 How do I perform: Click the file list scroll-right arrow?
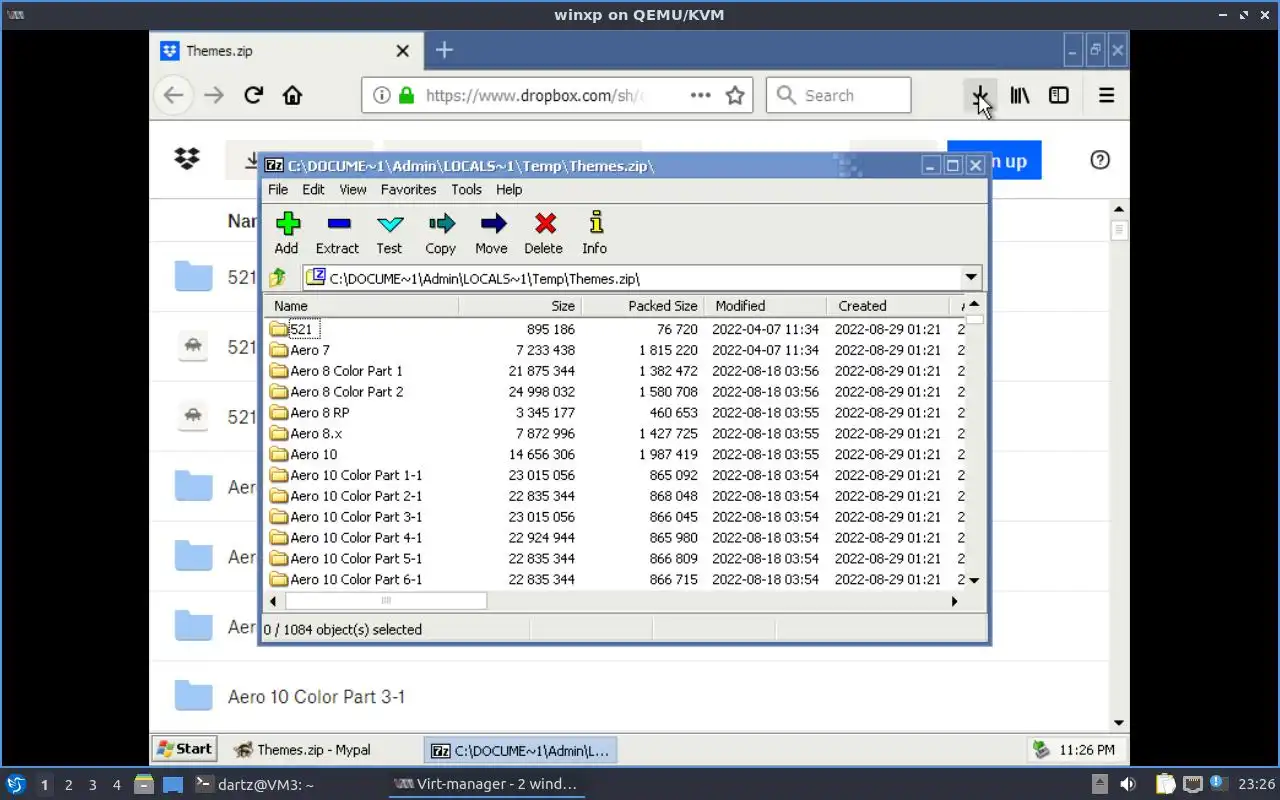click(x=954, y=601)
